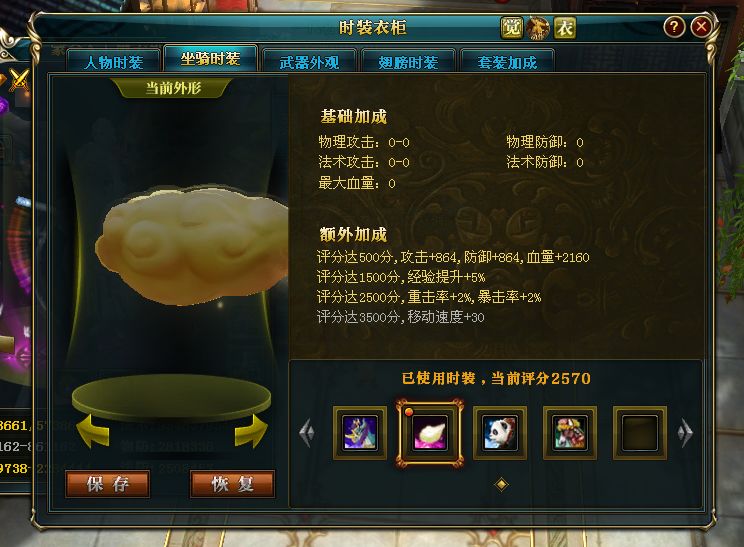Choose the panda mount icon
The image size is (744, 547).
point(500,433)
